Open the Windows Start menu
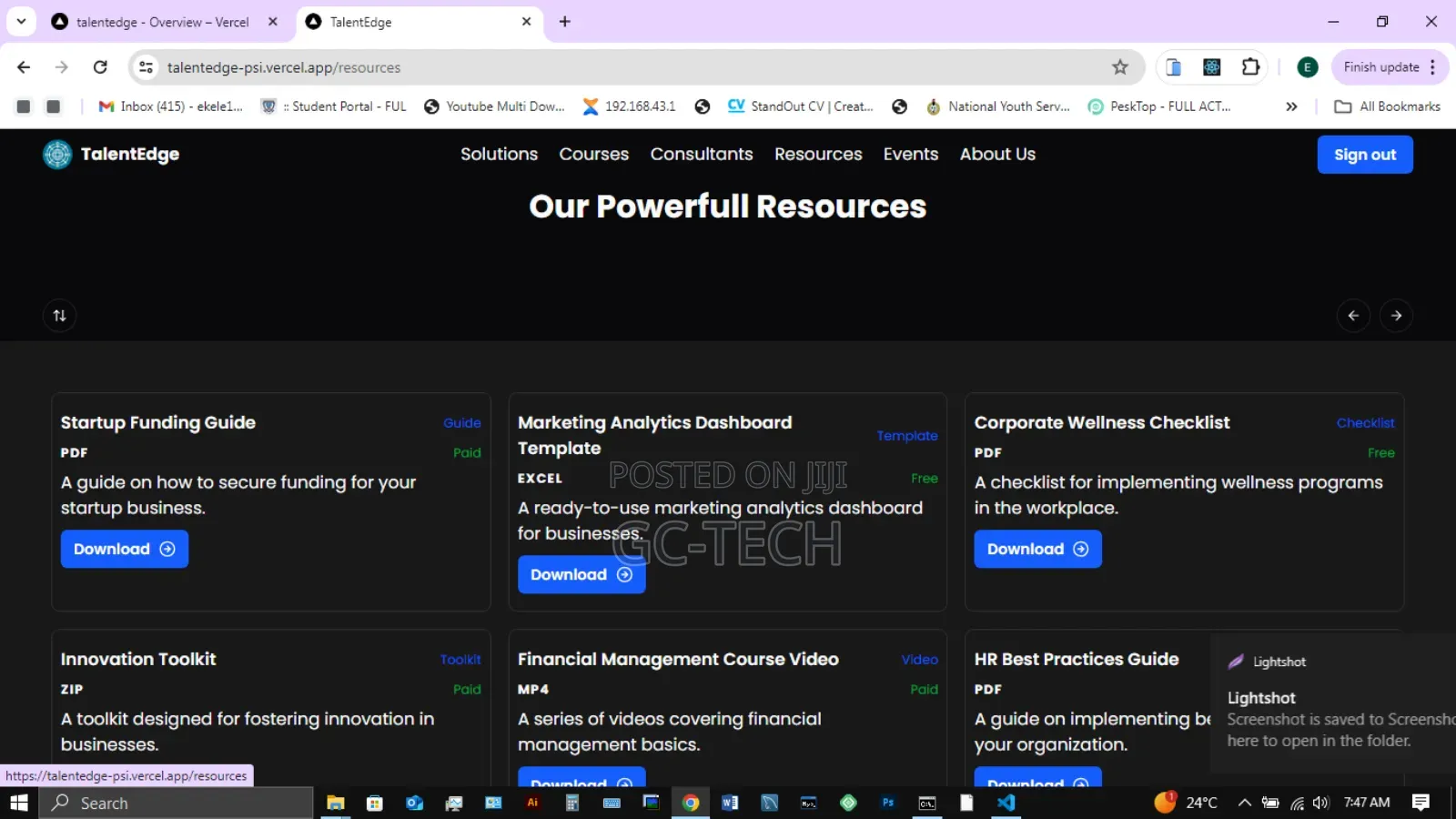Viewport: 1456px width, 819px height. click(x=19, y=803)
